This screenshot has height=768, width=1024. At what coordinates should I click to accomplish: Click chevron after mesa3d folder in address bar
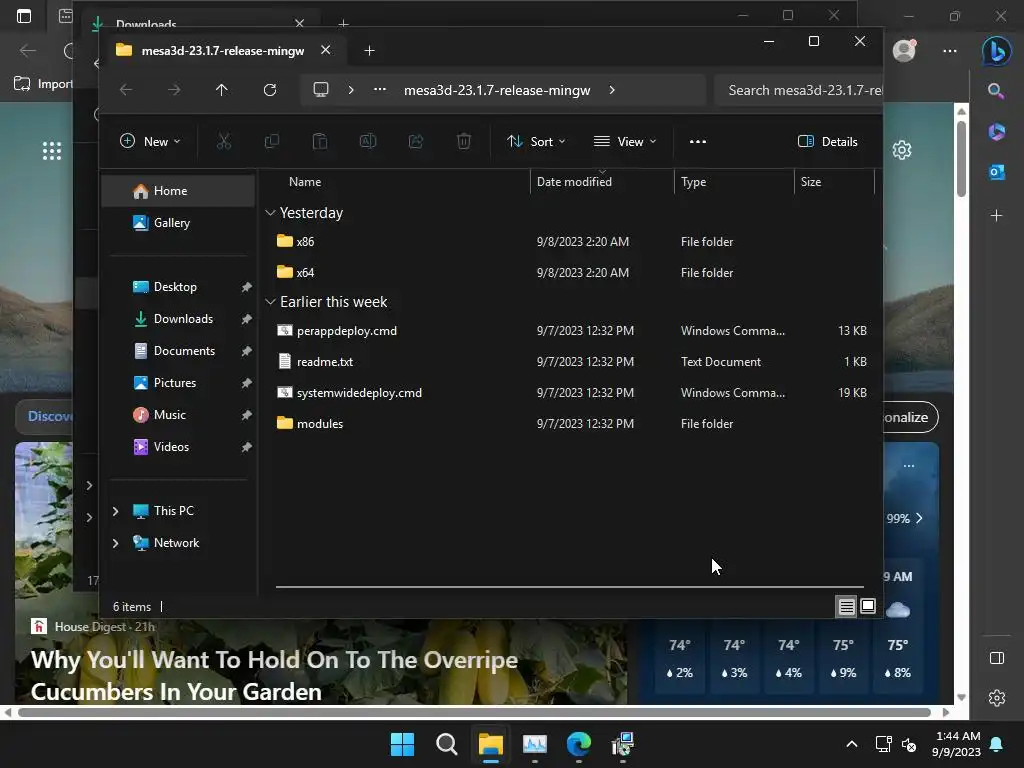coord(612,90)
